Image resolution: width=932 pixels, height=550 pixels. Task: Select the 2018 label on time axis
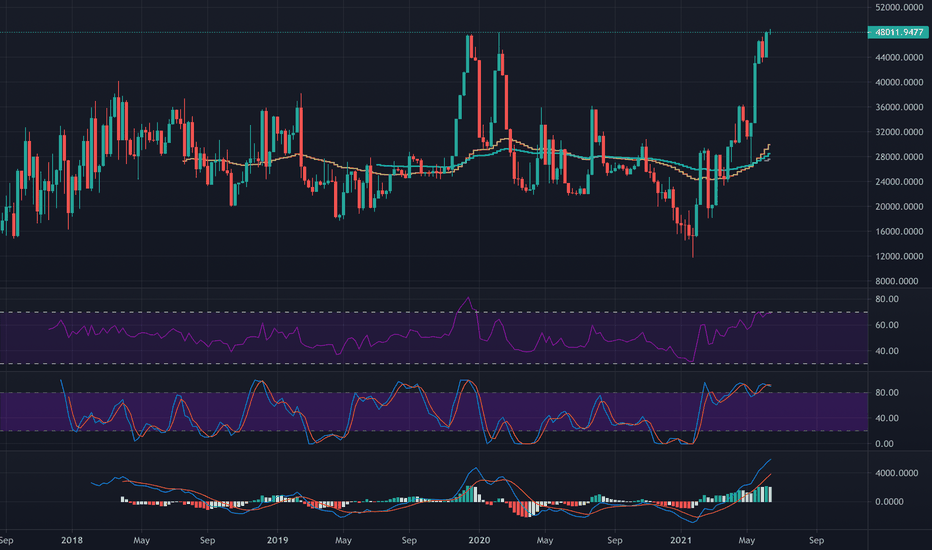click(72, 540)
